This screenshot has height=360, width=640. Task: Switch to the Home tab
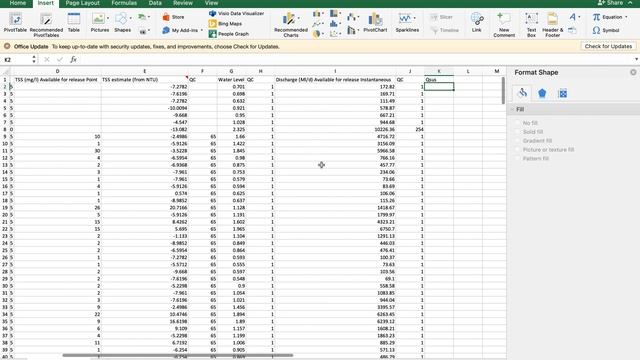click(18, 3)
